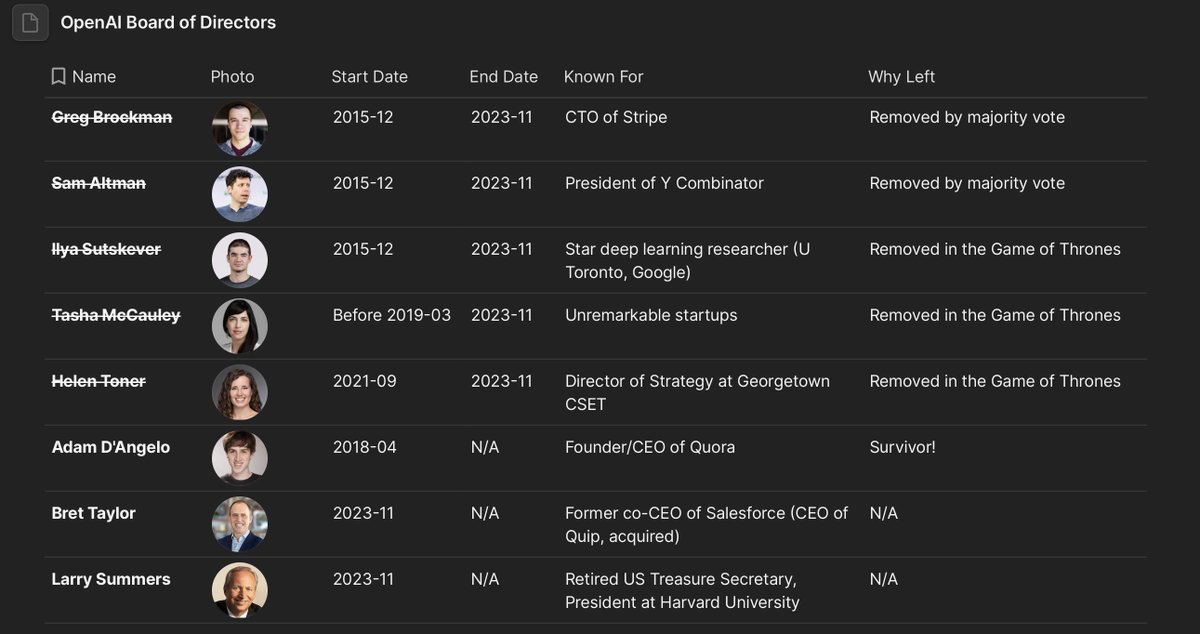This screenshot has width=1200, height=634.
Task: Open the Start Date column header menu
Action: click(x=369, y=77)
